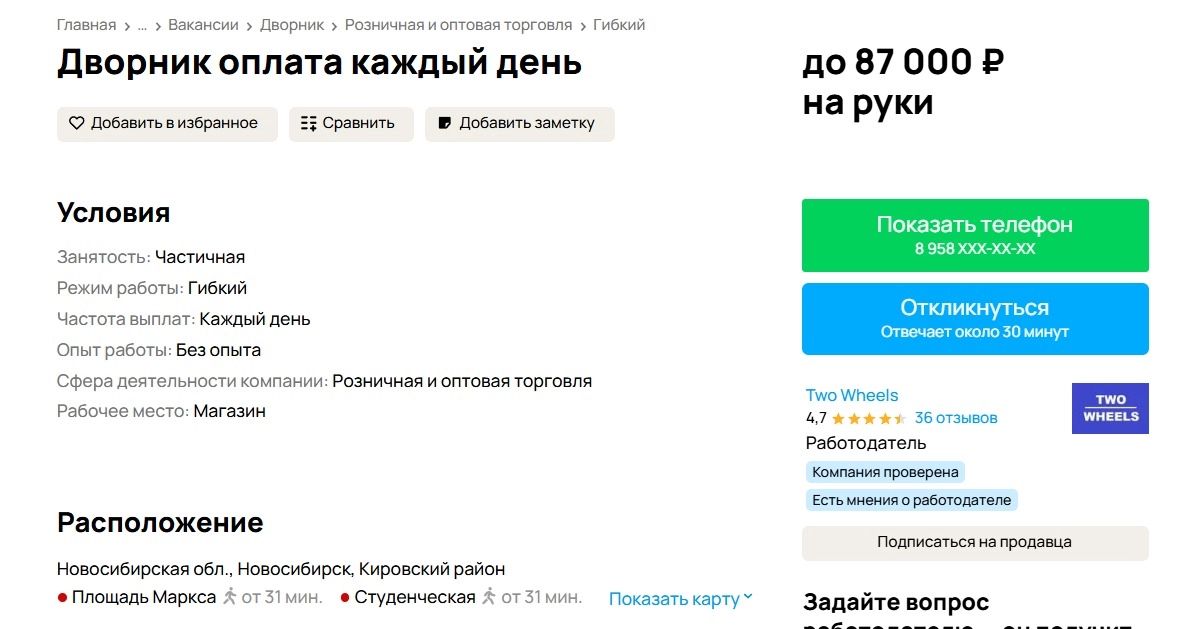
Task: Open the 36 отзывов reviews link
Action: 956,418
